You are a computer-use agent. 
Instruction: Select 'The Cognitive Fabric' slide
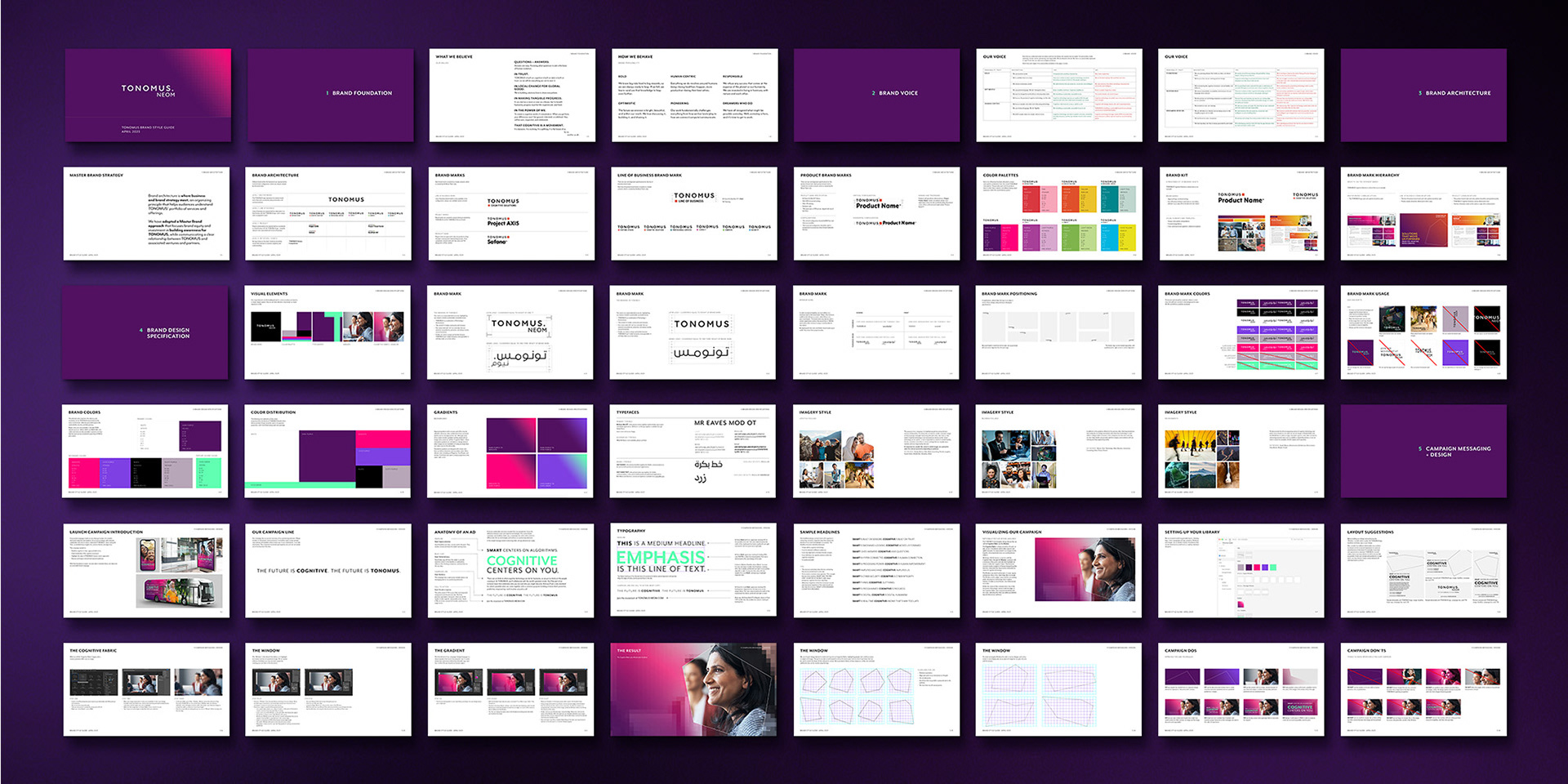point(146,689)
